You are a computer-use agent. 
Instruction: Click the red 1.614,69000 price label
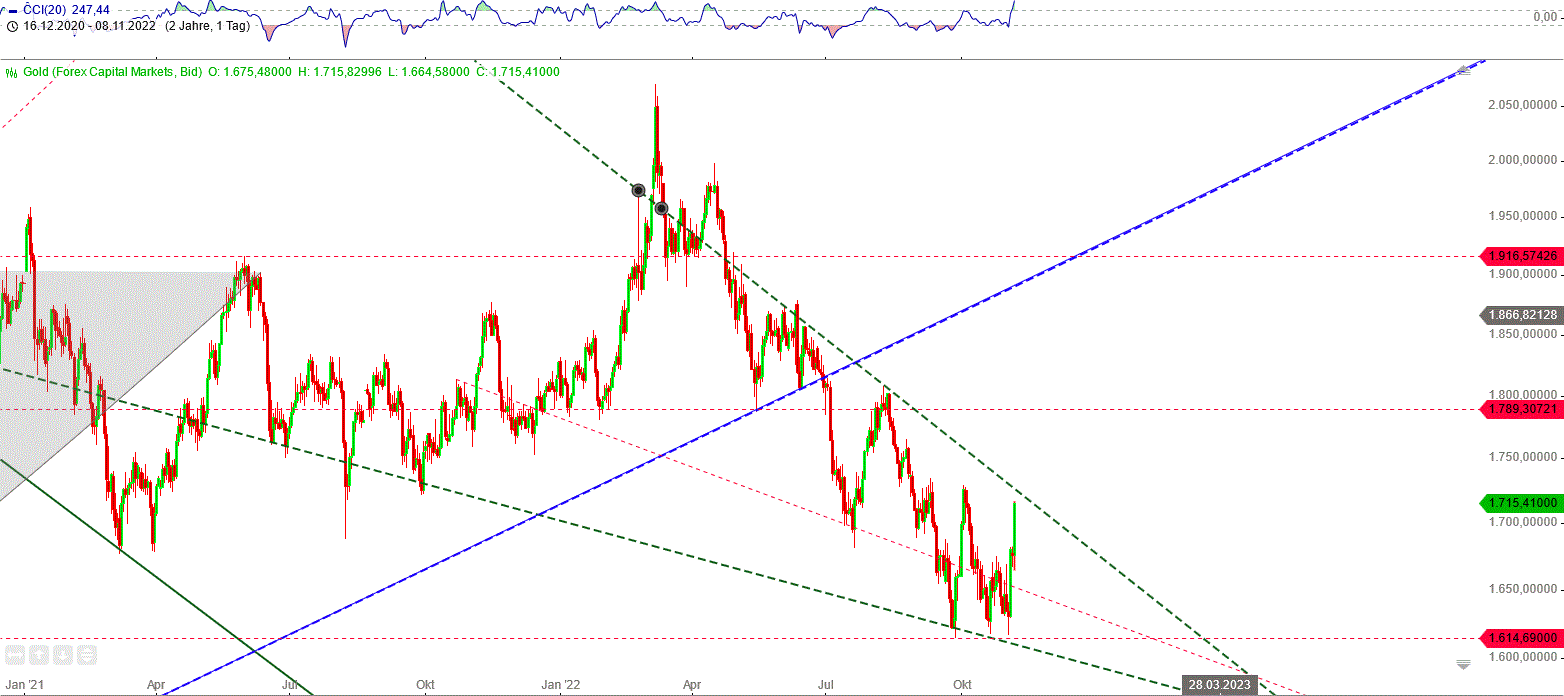click(x=1520, y=637)
